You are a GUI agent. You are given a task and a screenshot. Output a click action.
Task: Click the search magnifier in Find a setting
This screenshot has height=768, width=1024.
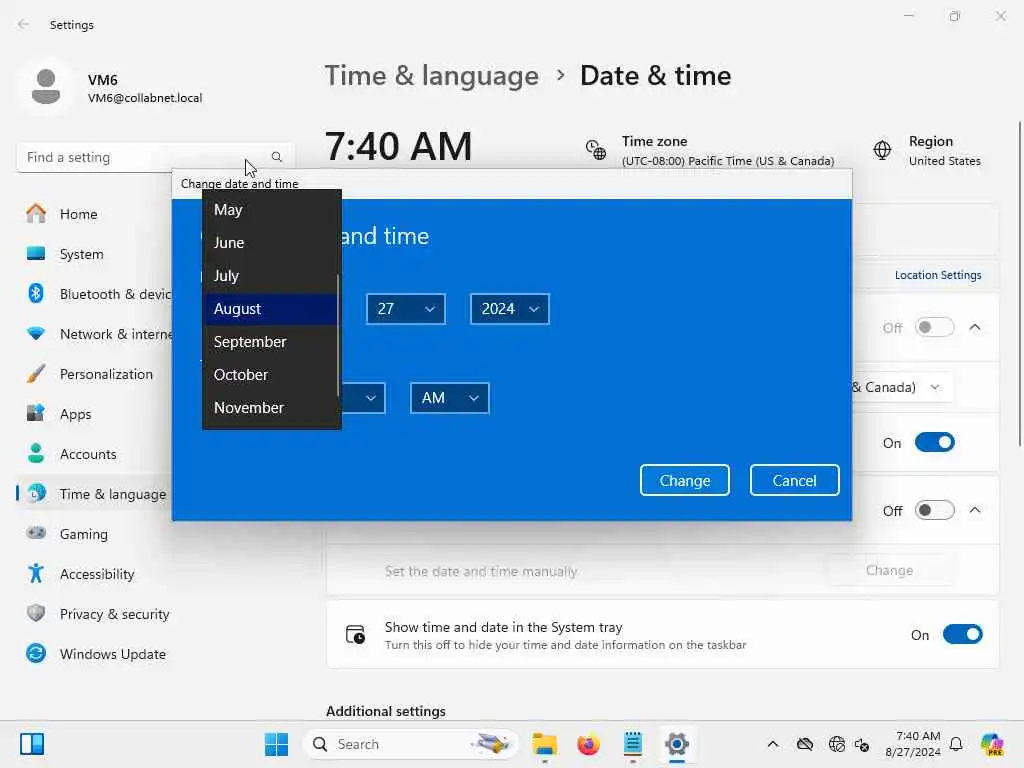[277, 157]
